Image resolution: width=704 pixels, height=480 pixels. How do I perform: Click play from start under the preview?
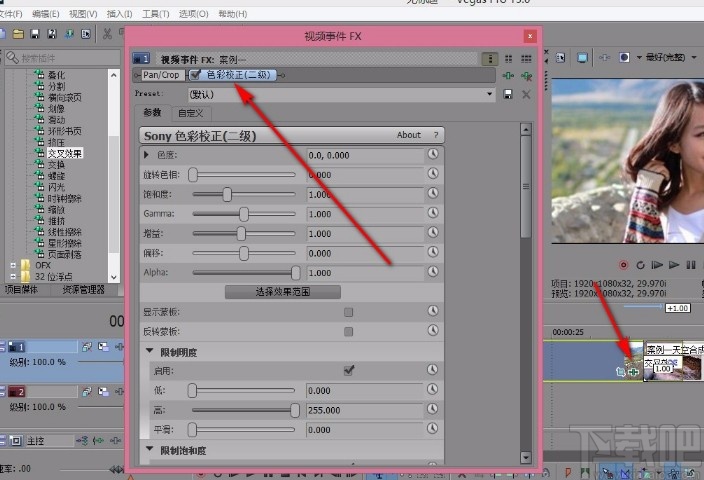[x=657, y=265]
